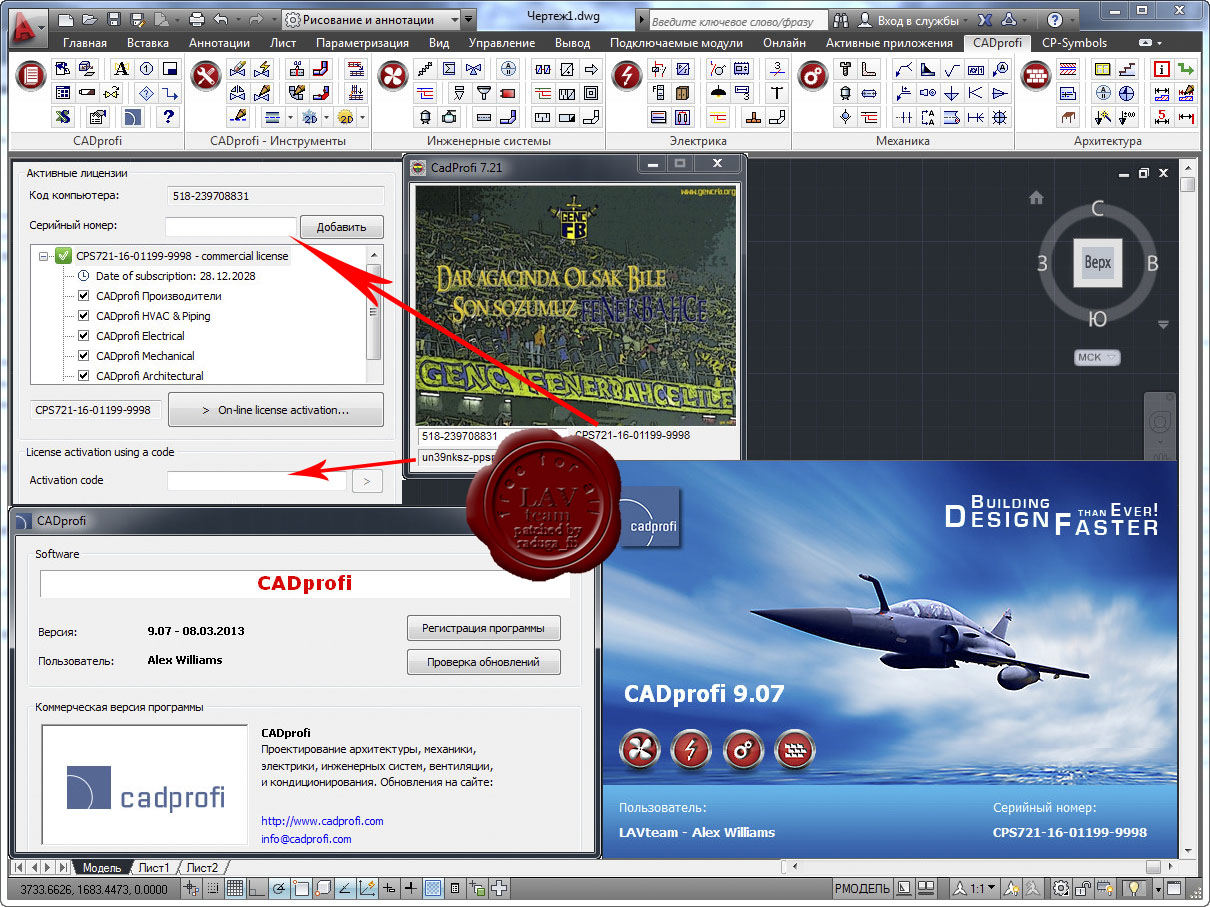Click the blue question mark help icon
This screenshot has height=907, width=1210.
tap(169, 117)
